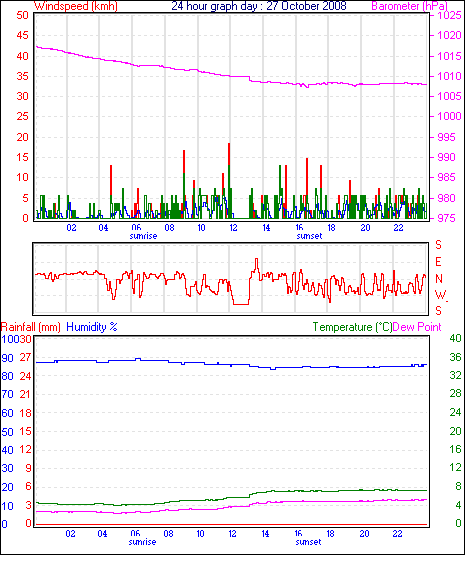This screenshot has height=563, width=466.
Task: Click the 12 hour tick on the wind graph
Action: pyautogui.click(x=234, y=228)
